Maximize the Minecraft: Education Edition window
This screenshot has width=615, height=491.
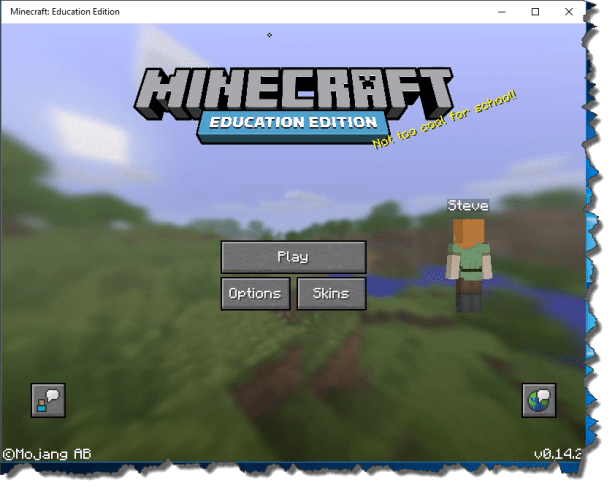click(535, 12)
